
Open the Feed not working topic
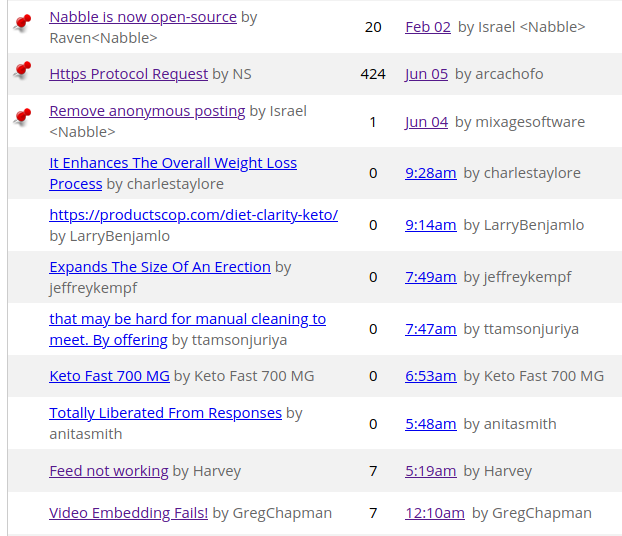click(108, 471)
